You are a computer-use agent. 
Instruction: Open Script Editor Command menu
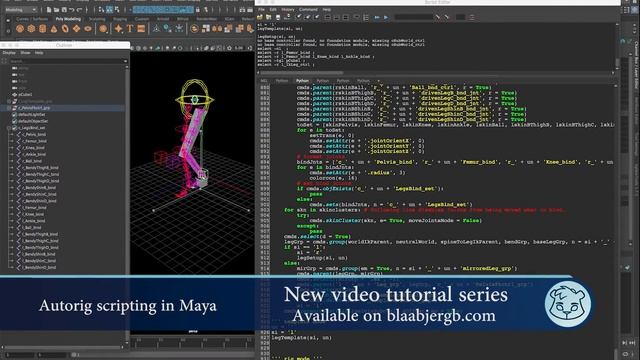[308, 9]
